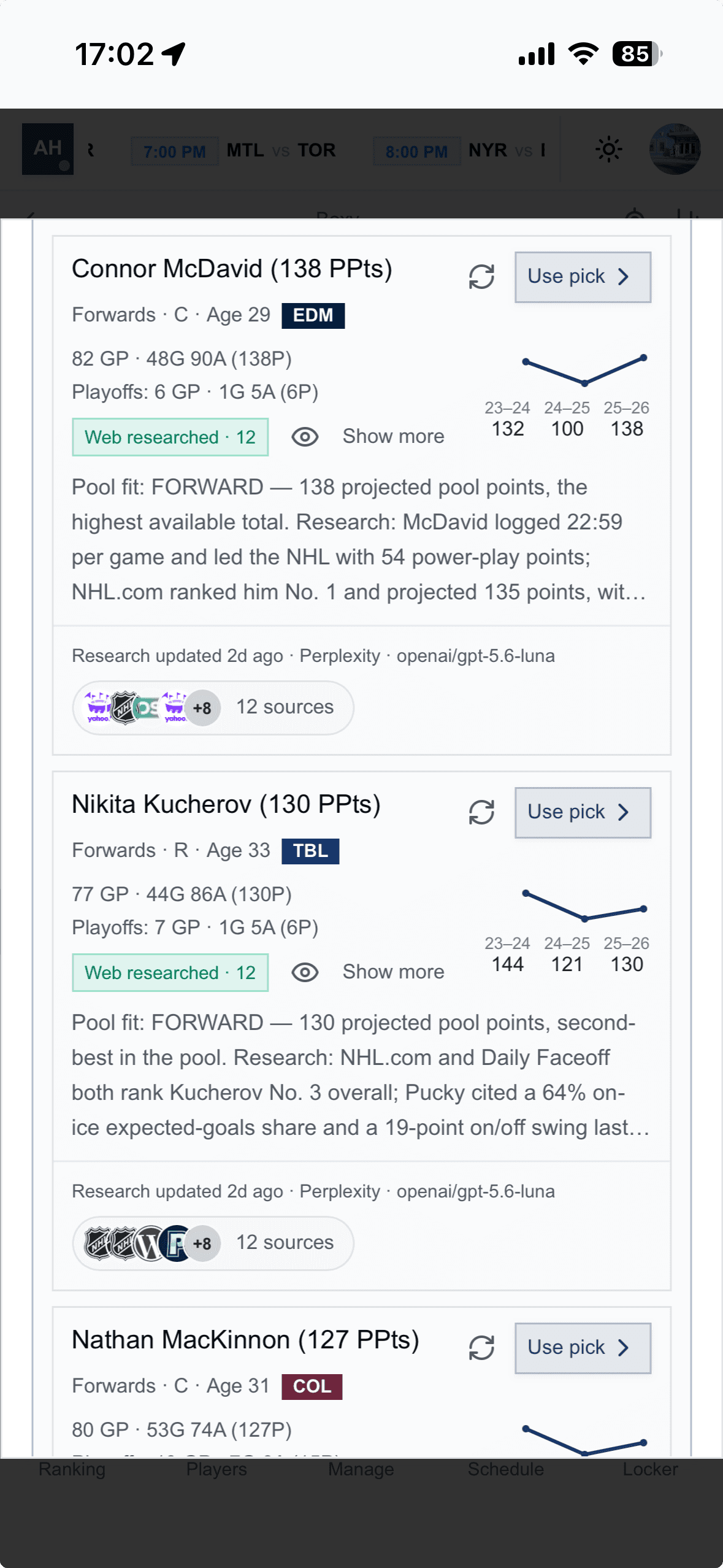Expand Kucherov Show more details
Image resolution: width=723 pixels, height=1568 pixels.
point(393,972)
